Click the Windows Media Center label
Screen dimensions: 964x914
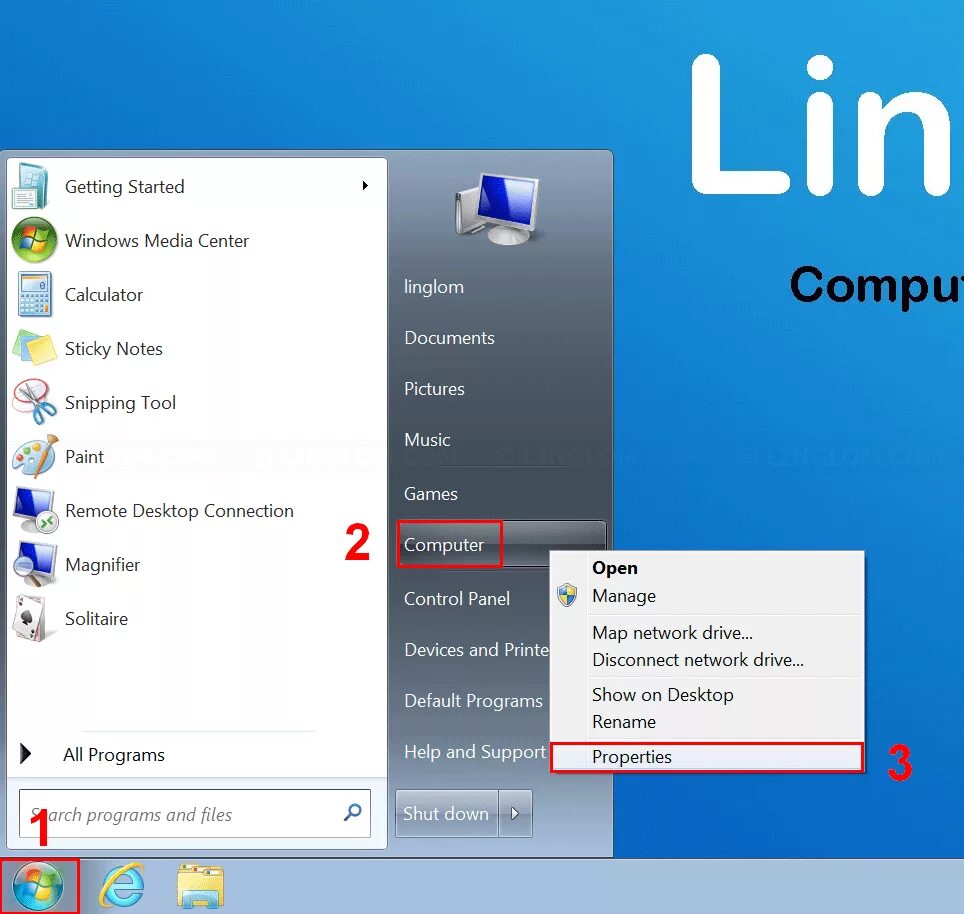point(157,240)
